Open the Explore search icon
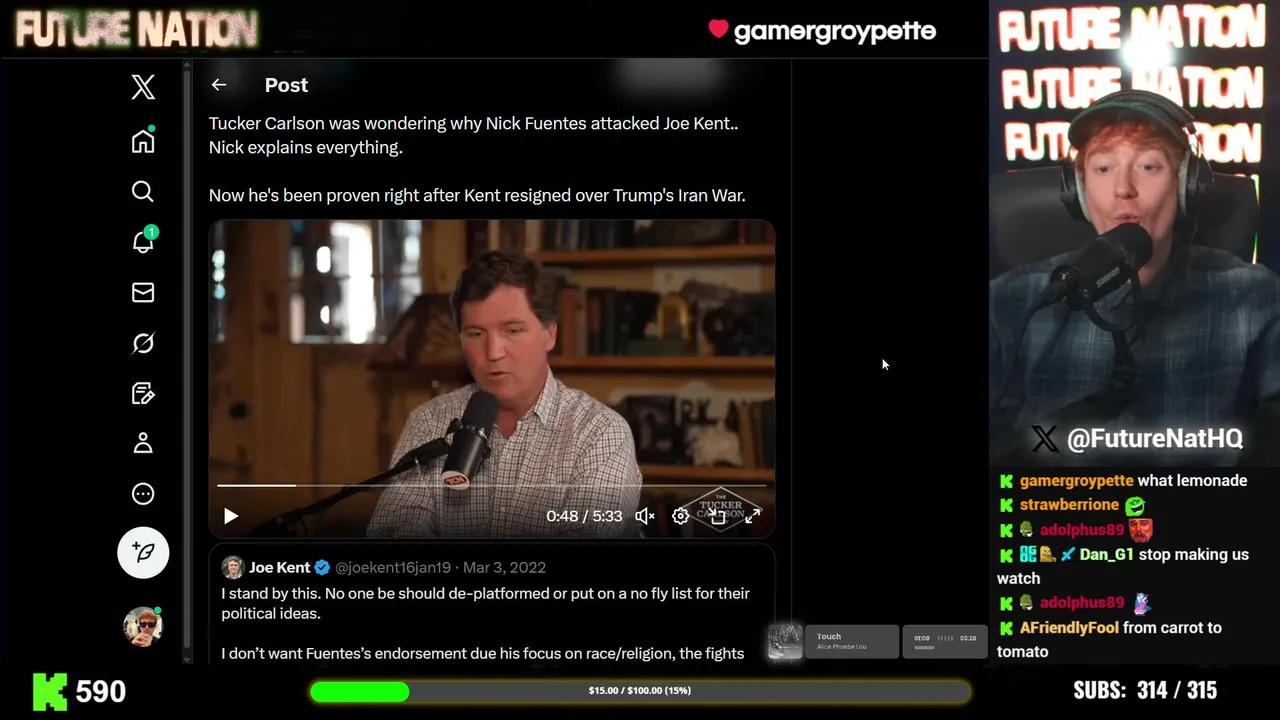 143,191
